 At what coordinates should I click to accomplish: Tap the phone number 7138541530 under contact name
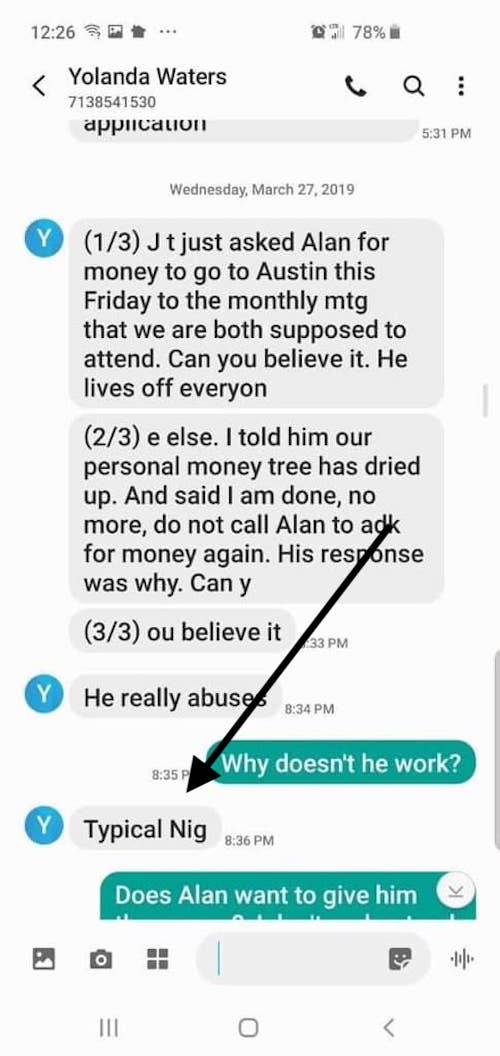pyautogui.click(x=112, y=102)
